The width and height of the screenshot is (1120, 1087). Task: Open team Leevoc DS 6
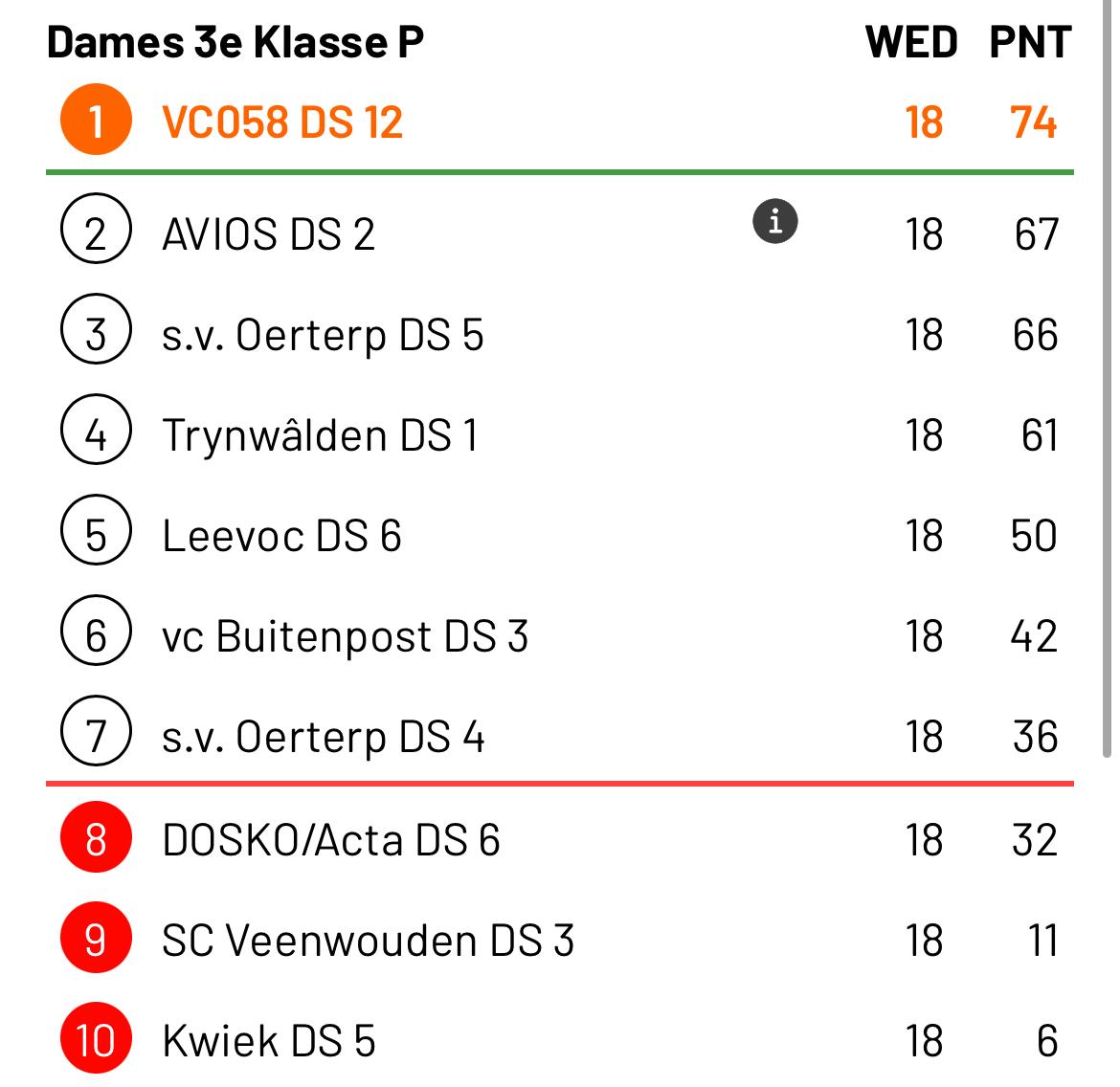[x=281, y=537]
